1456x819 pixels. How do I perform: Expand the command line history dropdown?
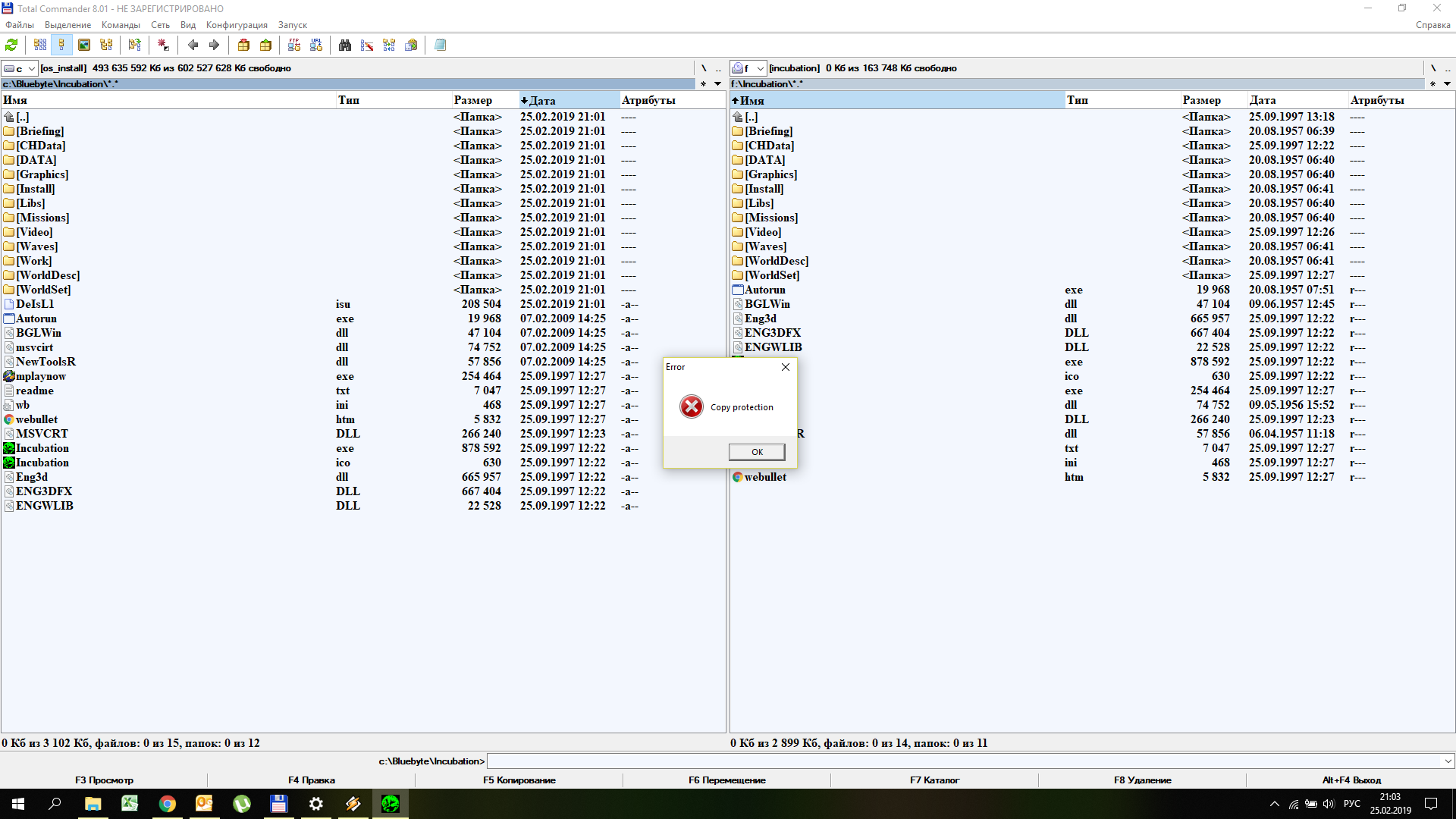tap(1448, 761)
